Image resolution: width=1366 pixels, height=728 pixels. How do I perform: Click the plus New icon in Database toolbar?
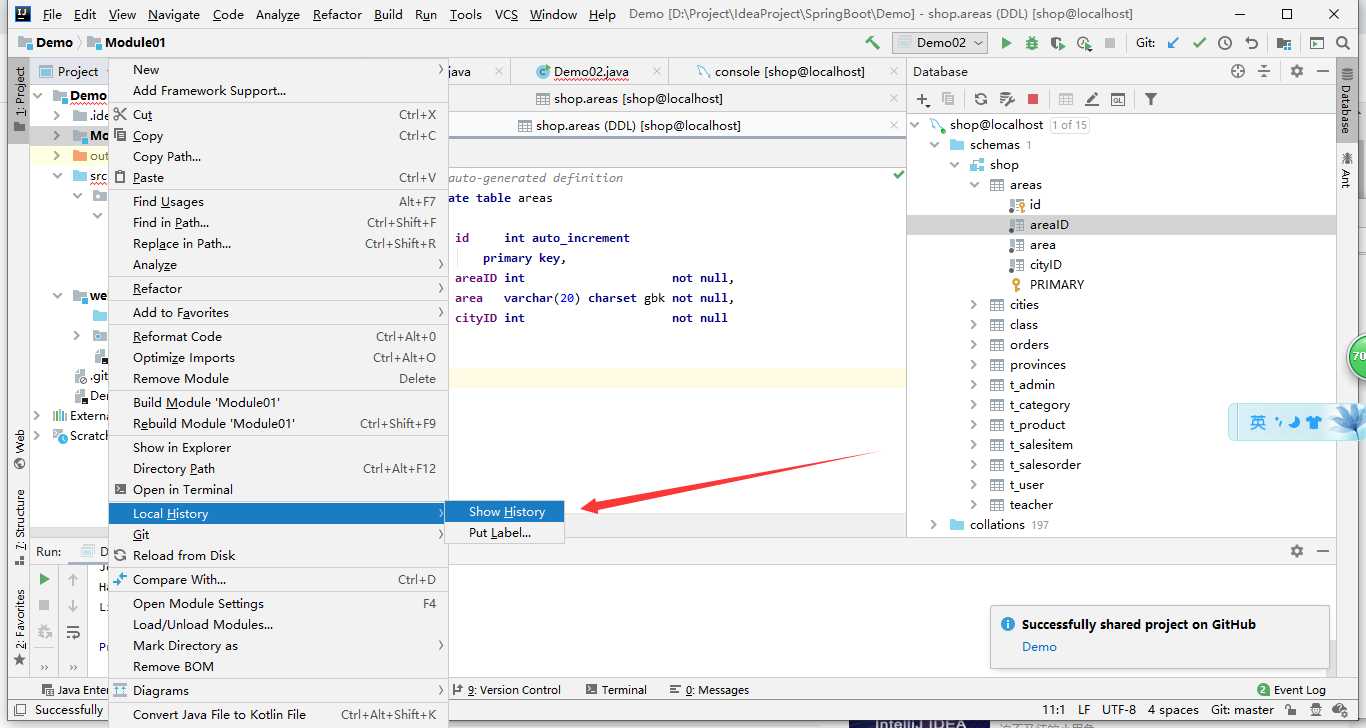click(923, 99)
